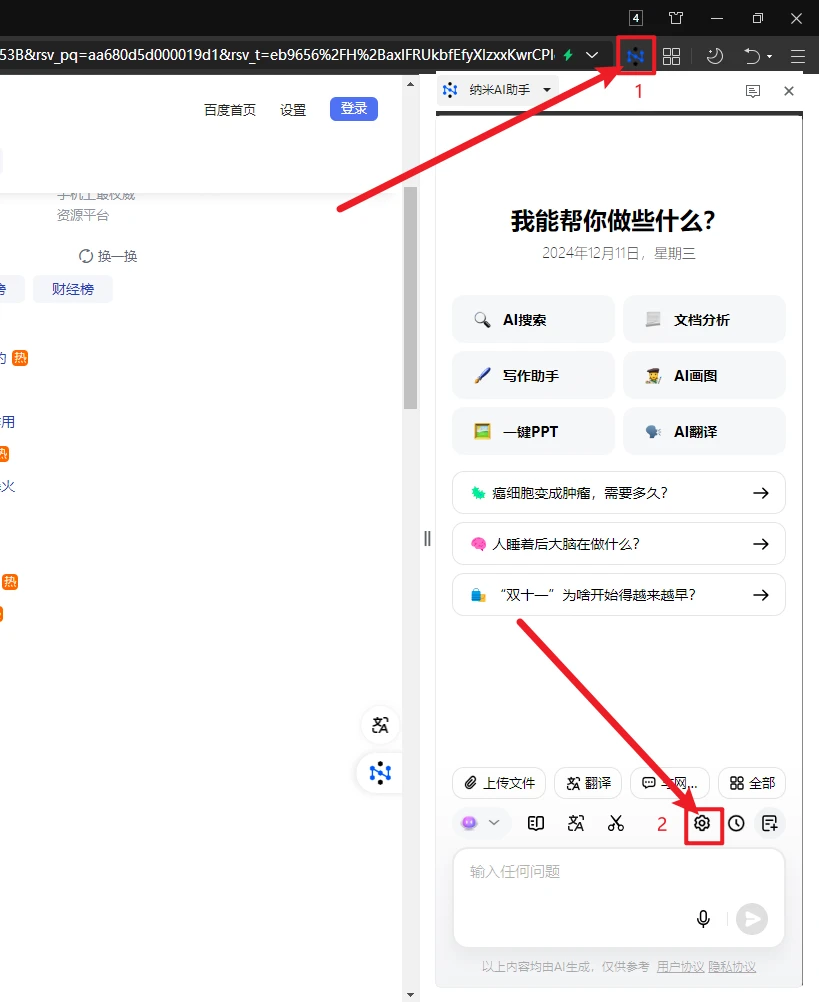Click the green lightning speed-mode icon
Image resolution: width=819 pixels, height=1002 pixels.
[568, 55]
